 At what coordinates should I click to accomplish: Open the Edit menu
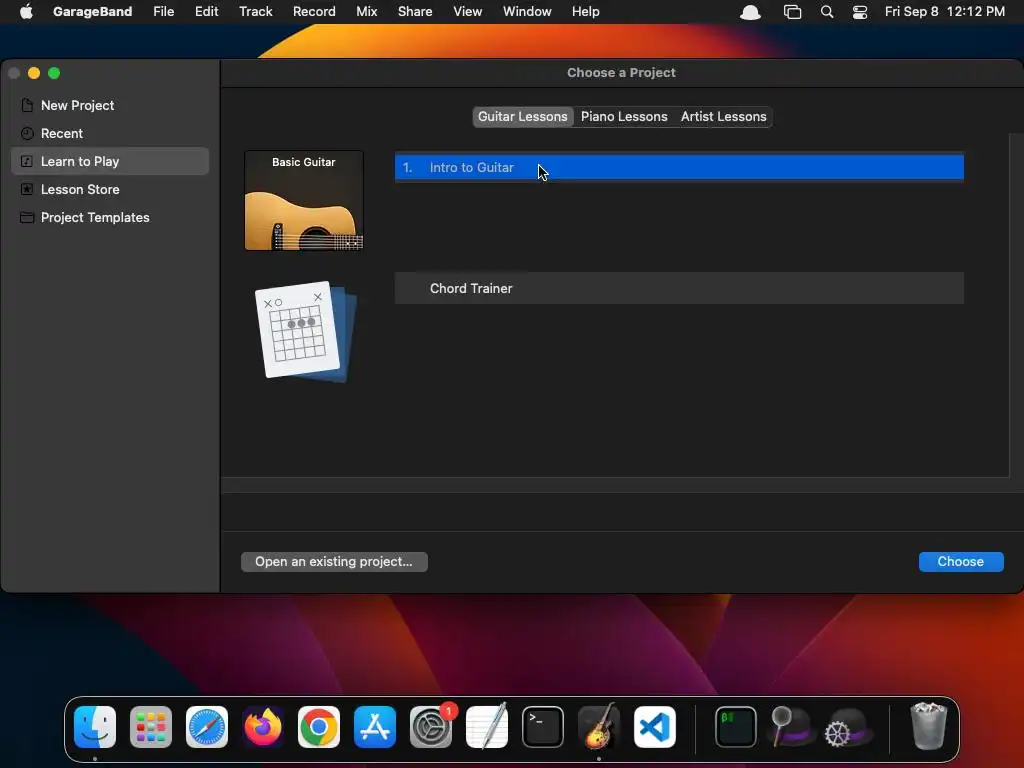click(206, 12)
